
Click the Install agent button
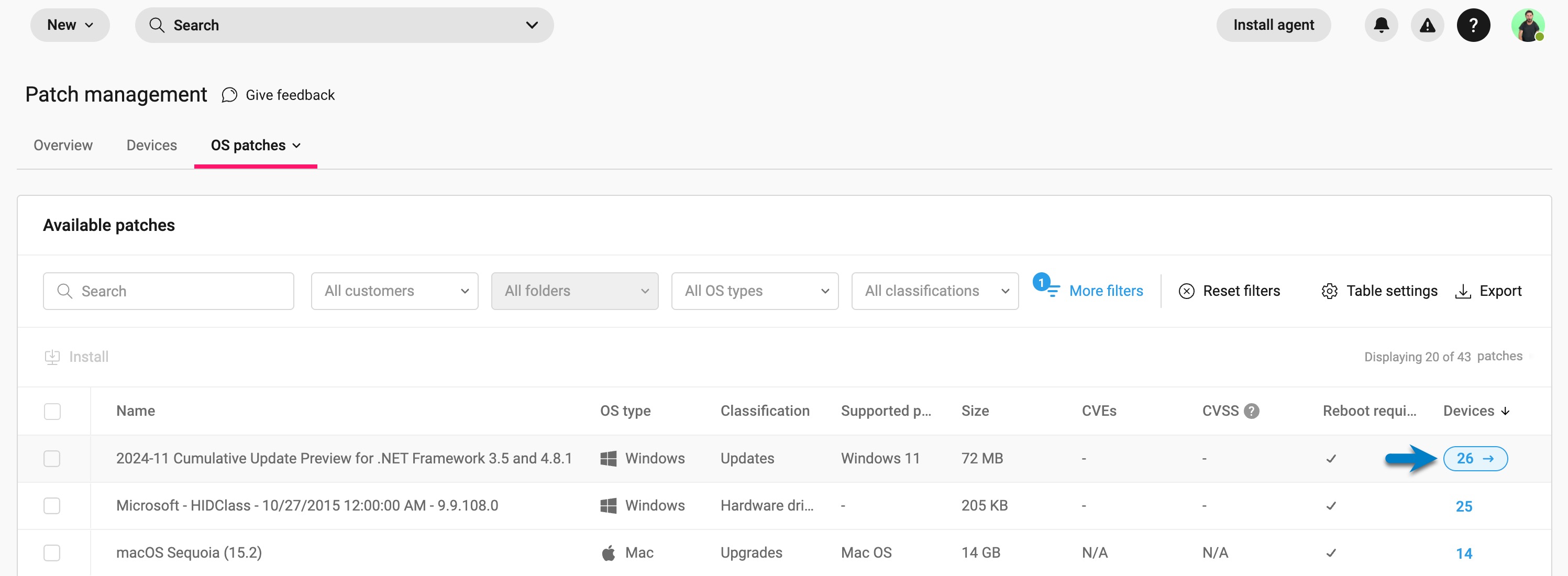click(x=1273, y=25)
